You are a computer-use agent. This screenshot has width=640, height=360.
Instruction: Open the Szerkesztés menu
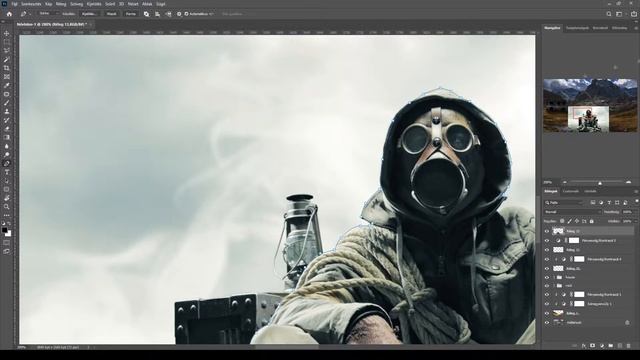31,4
